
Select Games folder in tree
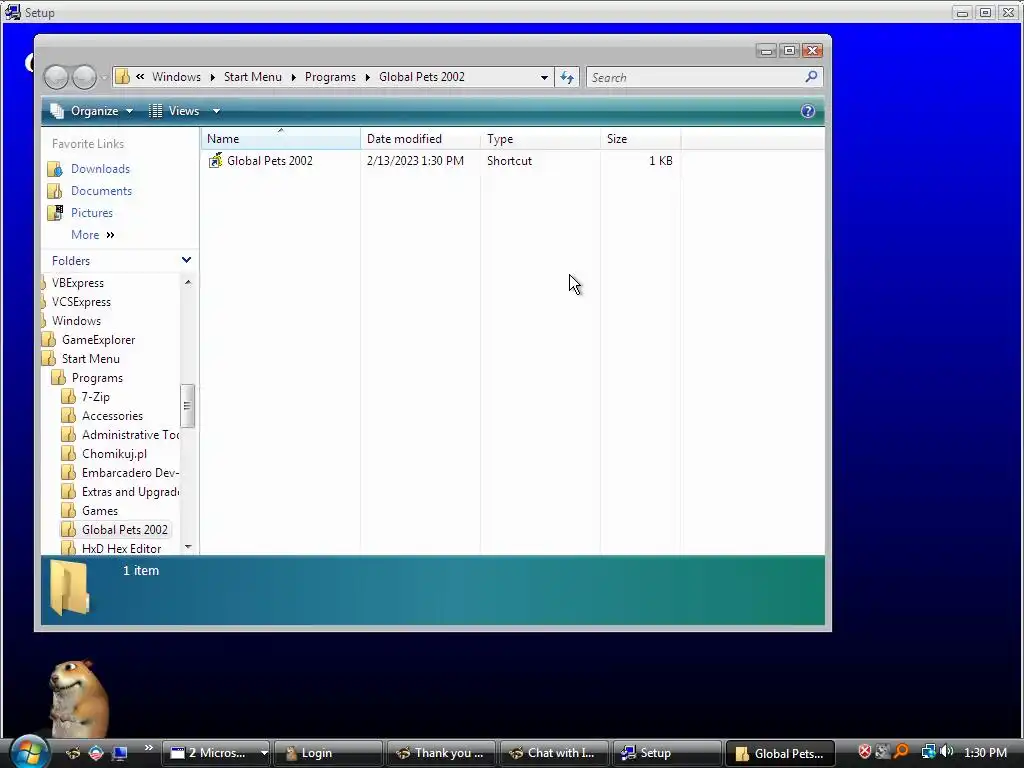[99, 511]
